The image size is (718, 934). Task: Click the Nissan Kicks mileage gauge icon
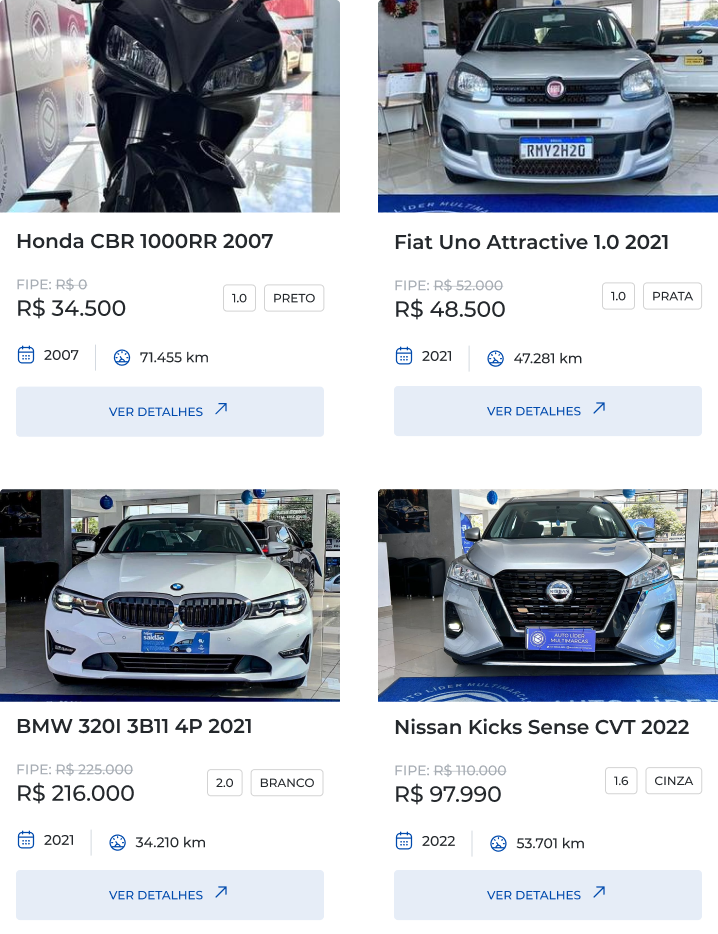[498, 843]
